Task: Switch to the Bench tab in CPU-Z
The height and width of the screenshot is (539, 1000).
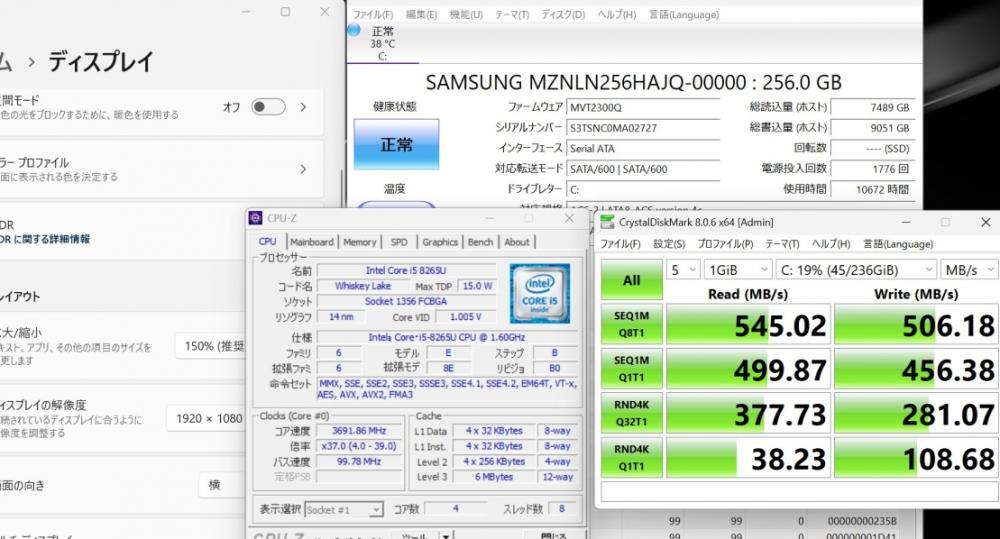Action: [x=480, y=242]
